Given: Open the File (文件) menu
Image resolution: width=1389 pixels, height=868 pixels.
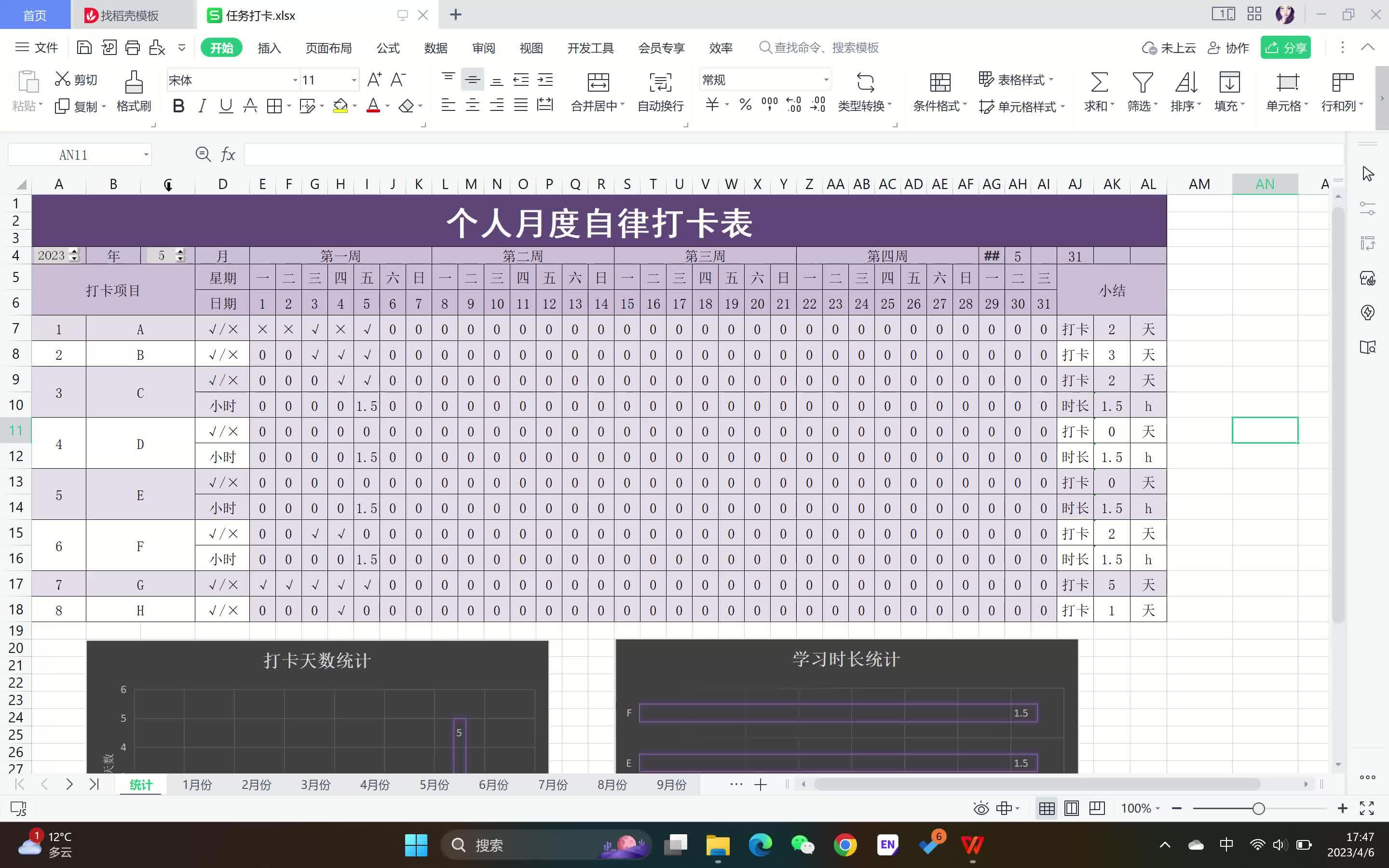Looking at the screenshot, I should (37, 47).
